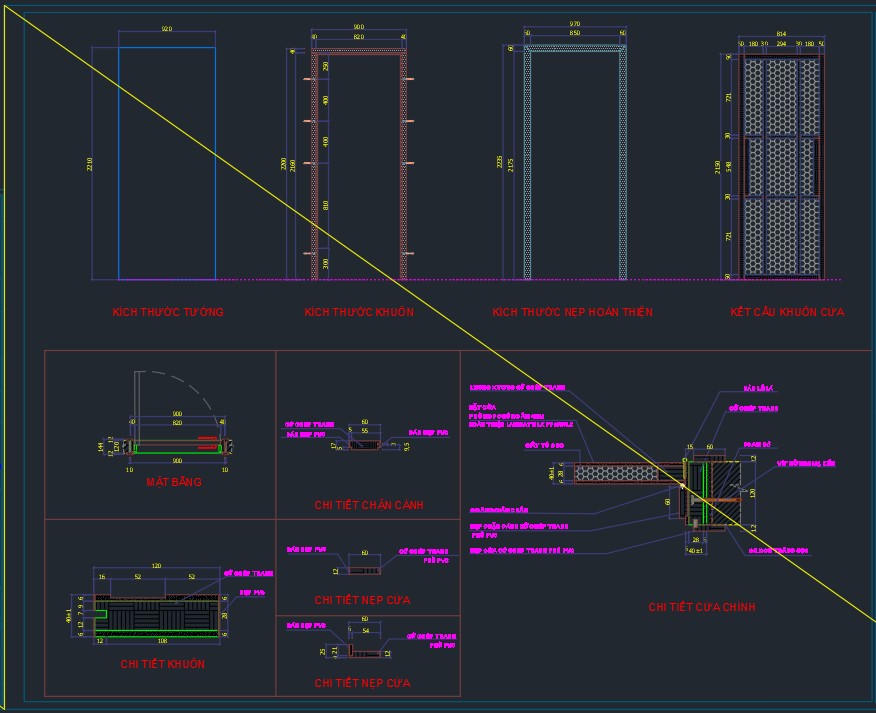Click the bottom 'CHI TIẾT NẸP CỬA' caption
The width and height of the screenshot is (876, 713).
pyautogui.click(x=362, y=683)
